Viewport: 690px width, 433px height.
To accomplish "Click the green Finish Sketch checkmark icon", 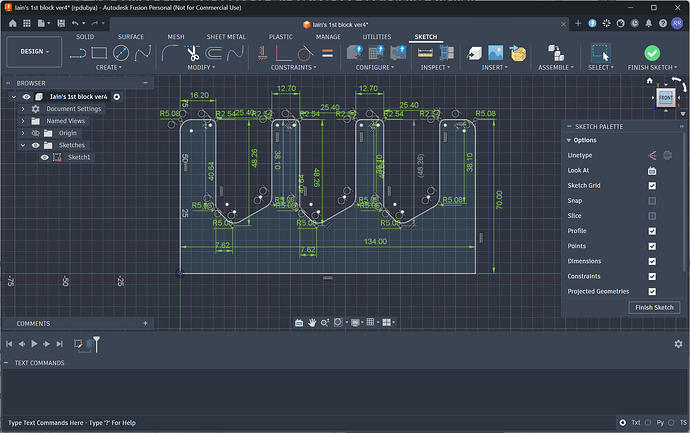I will coord(652,53).
